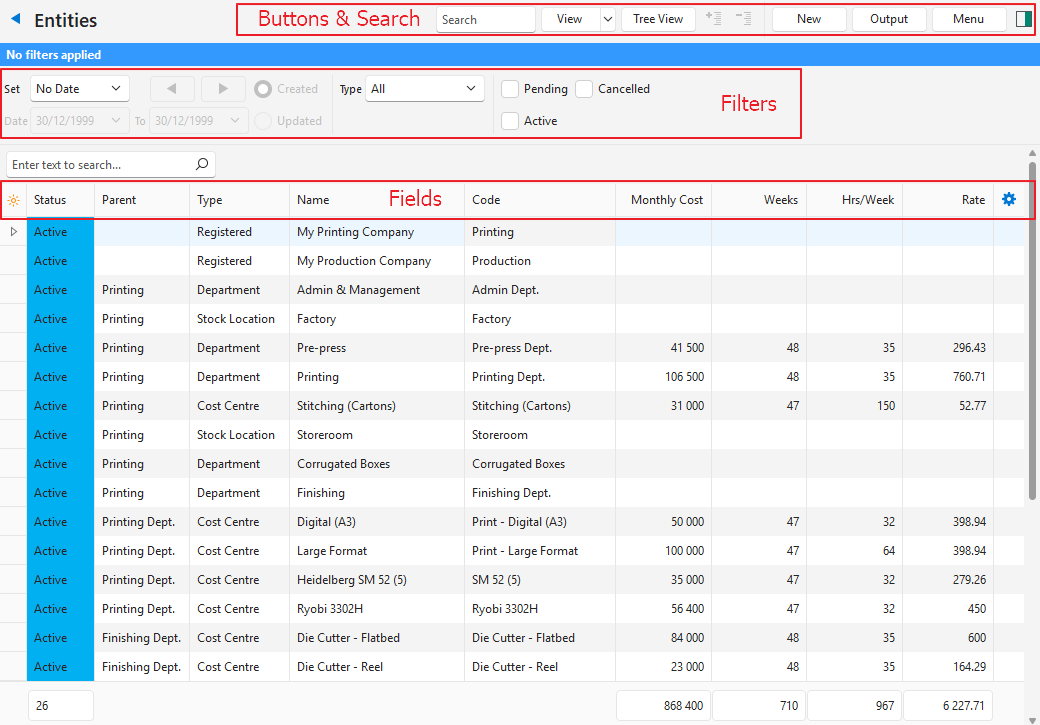Screen dimensions: 1040x725
Task: Sort by the Monthly Cost column header
Action: [666, 200]
